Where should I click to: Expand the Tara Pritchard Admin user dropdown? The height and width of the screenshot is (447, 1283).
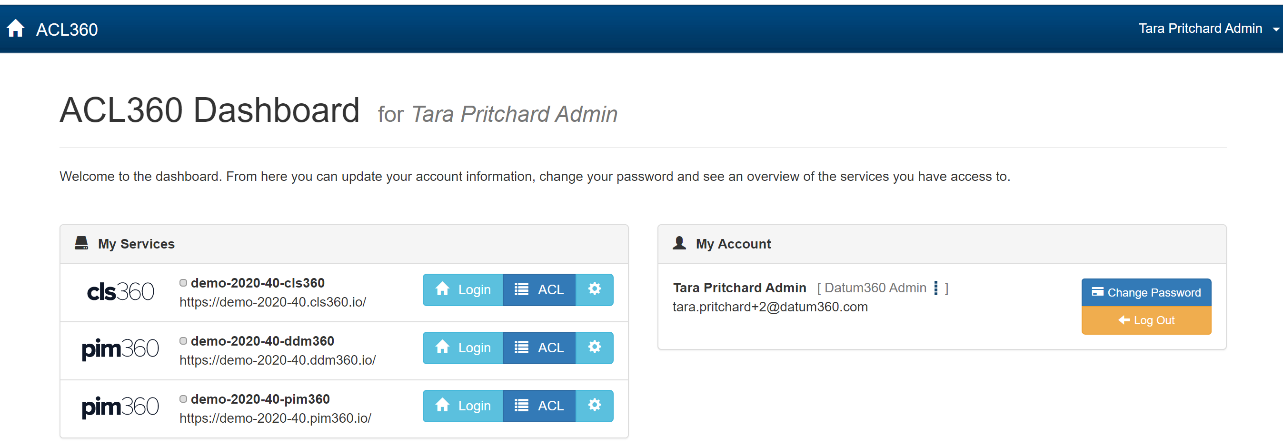pos(1209,29)
